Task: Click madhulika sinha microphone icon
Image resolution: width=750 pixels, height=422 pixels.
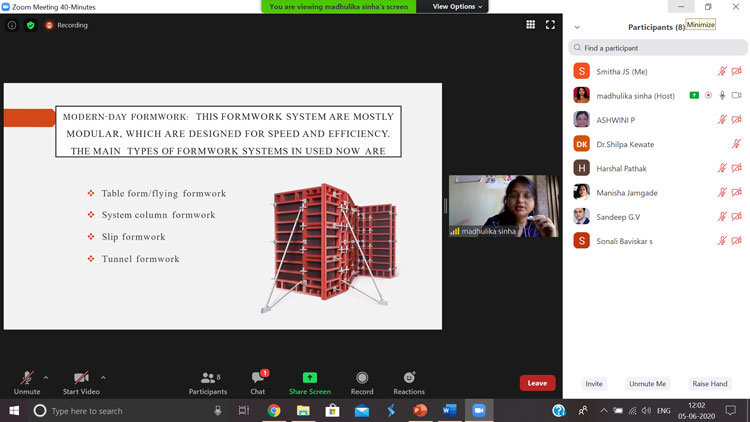Action: tap(722, 96)
